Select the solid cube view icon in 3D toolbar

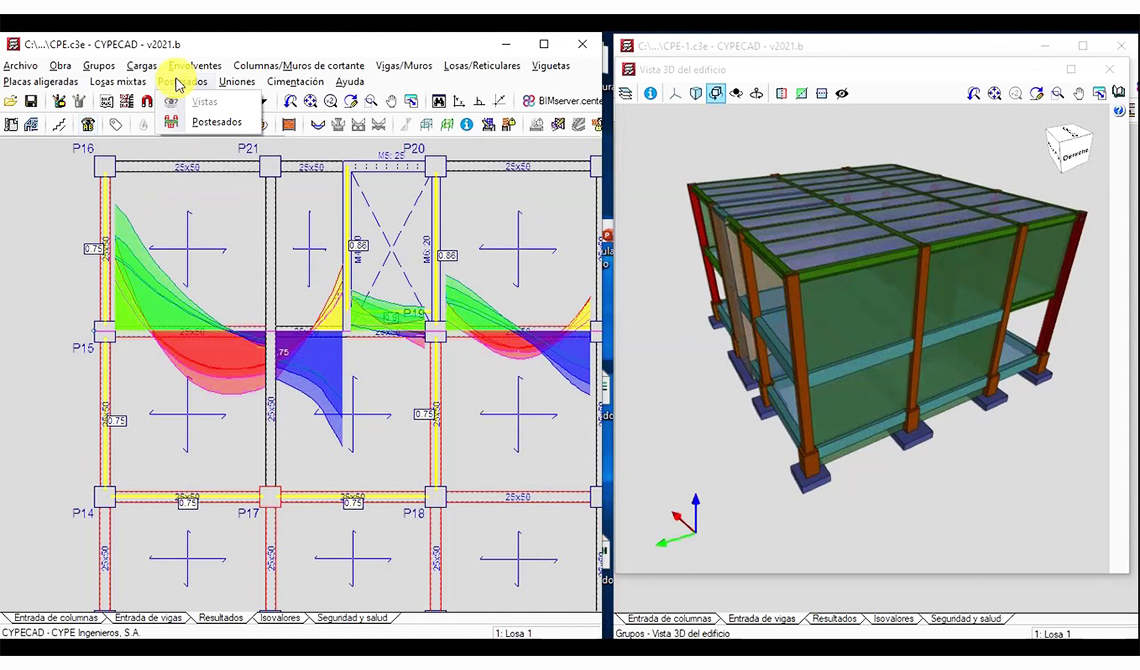(x=696, y=93)
